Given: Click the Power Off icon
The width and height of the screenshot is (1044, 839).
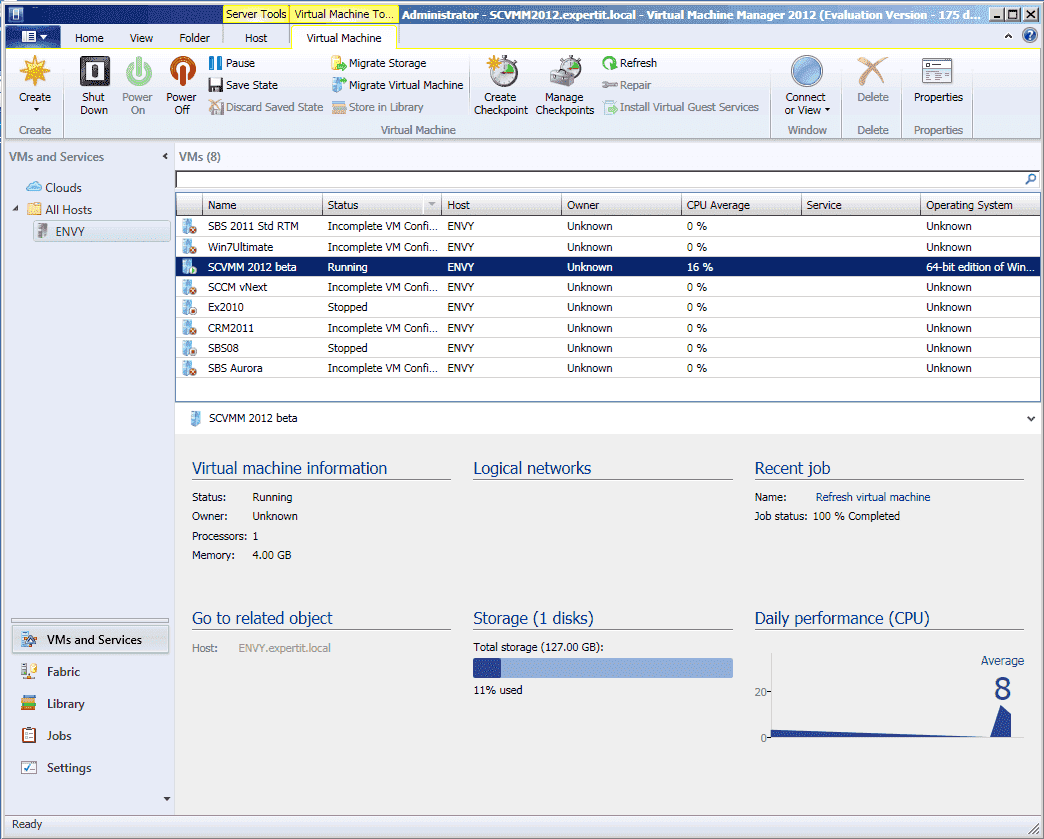Looking at the screenshot, I should (182, 71).
